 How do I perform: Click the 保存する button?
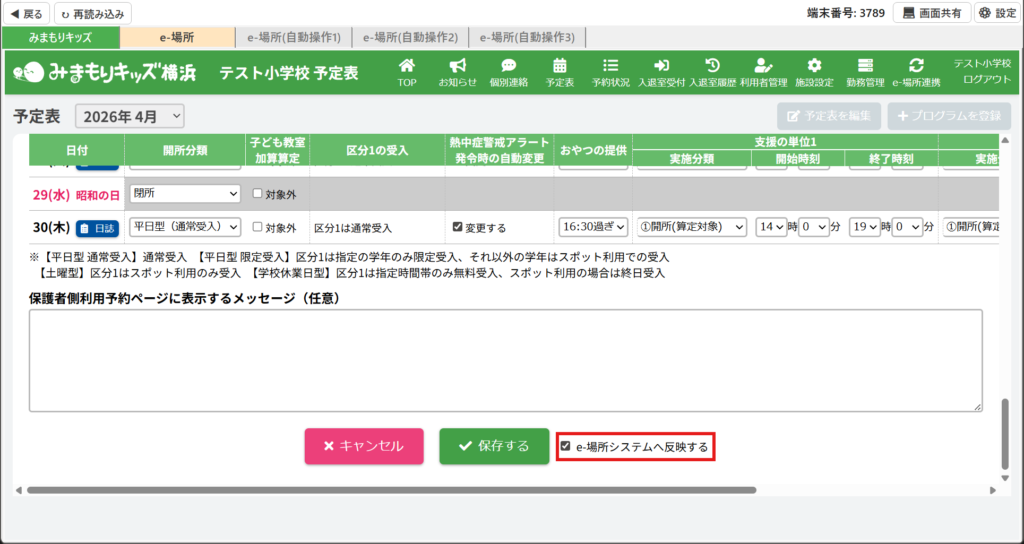click(x=494, y=446)
